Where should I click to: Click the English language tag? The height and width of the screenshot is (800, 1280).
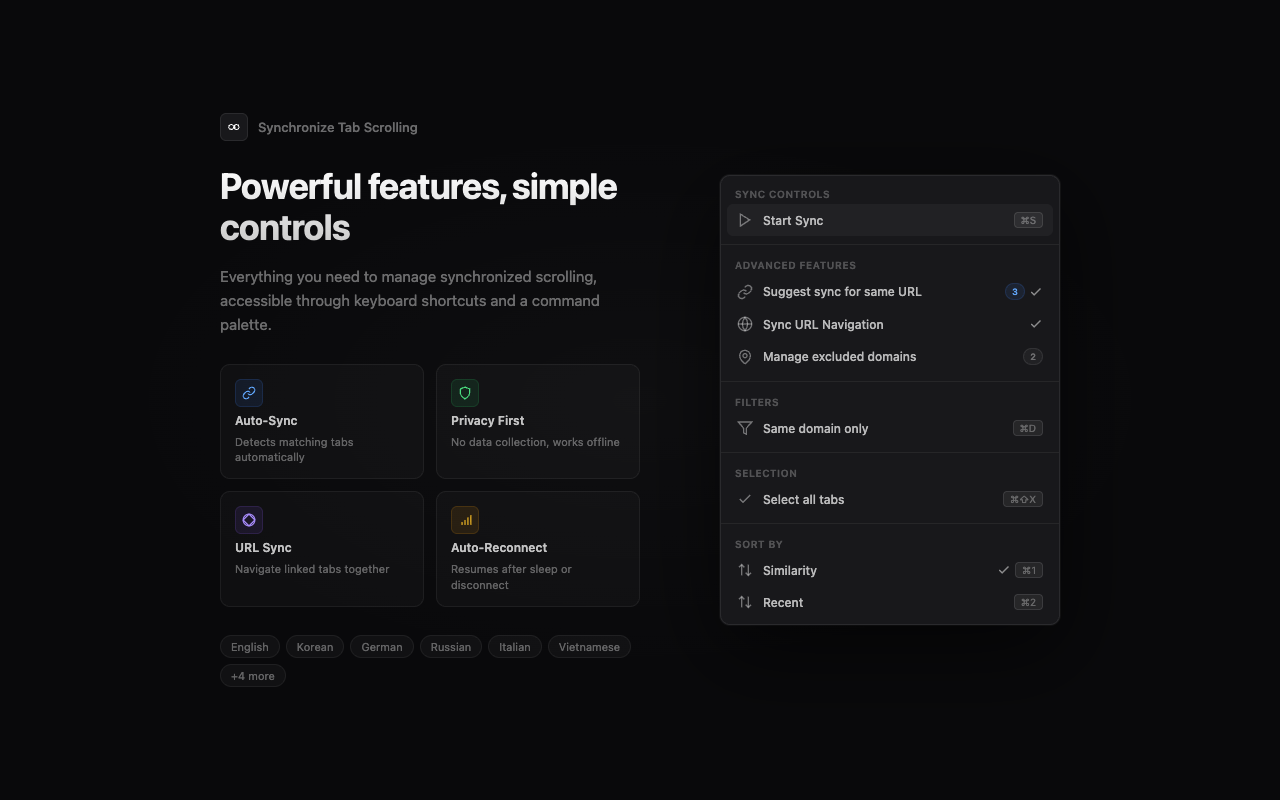click(x=250, y=647)
